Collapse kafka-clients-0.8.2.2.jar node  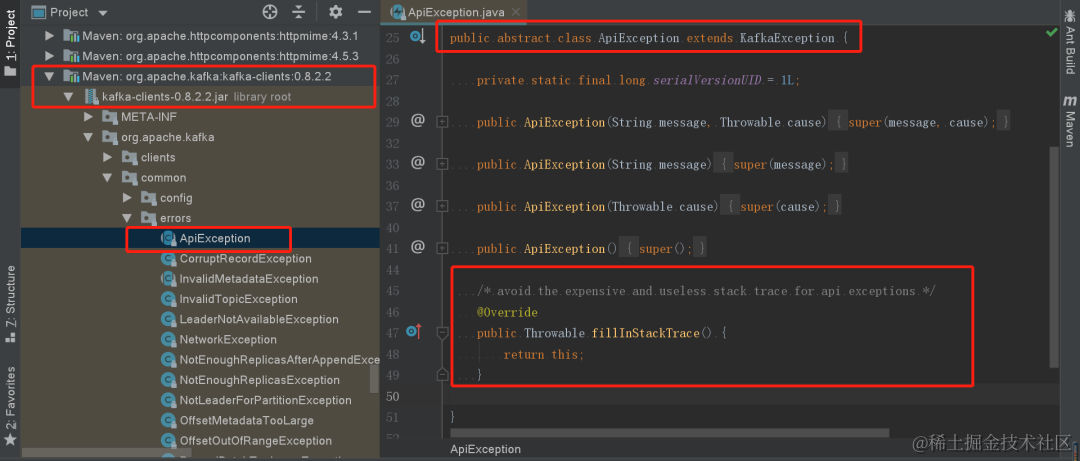tap(68, 96)
